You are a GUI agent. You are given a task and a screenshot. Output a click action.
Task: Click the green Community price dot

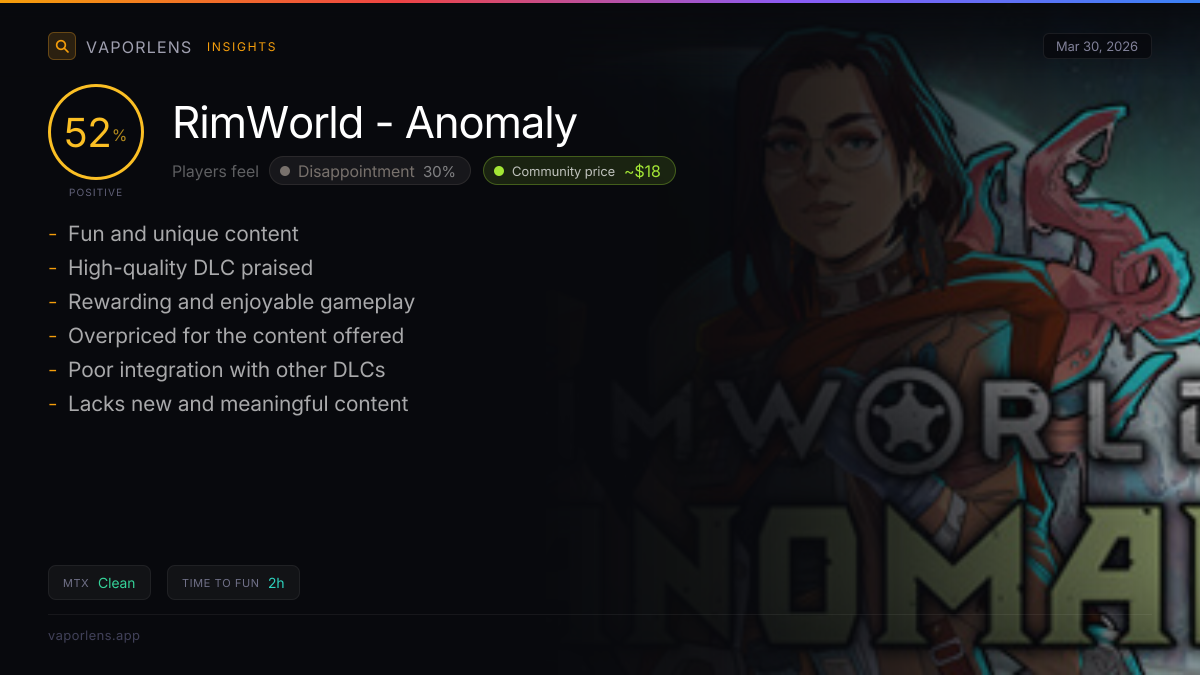click(499, 171)
